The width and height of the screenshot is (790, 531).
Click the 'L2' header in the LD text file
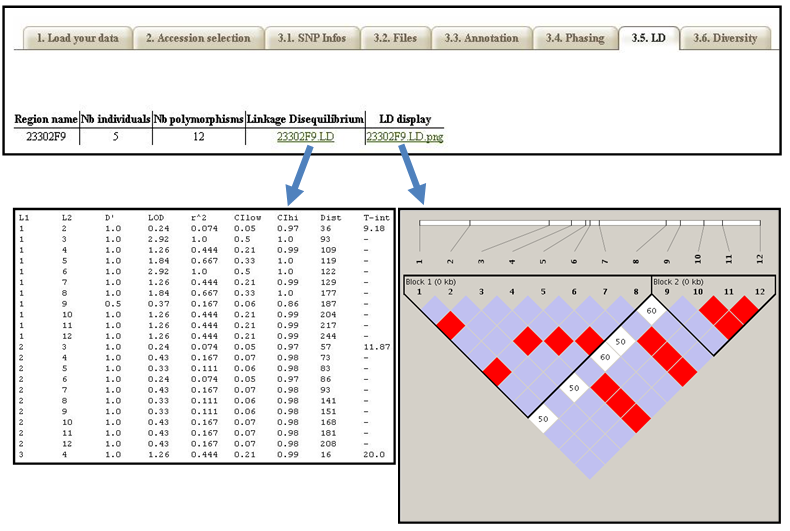67,218
